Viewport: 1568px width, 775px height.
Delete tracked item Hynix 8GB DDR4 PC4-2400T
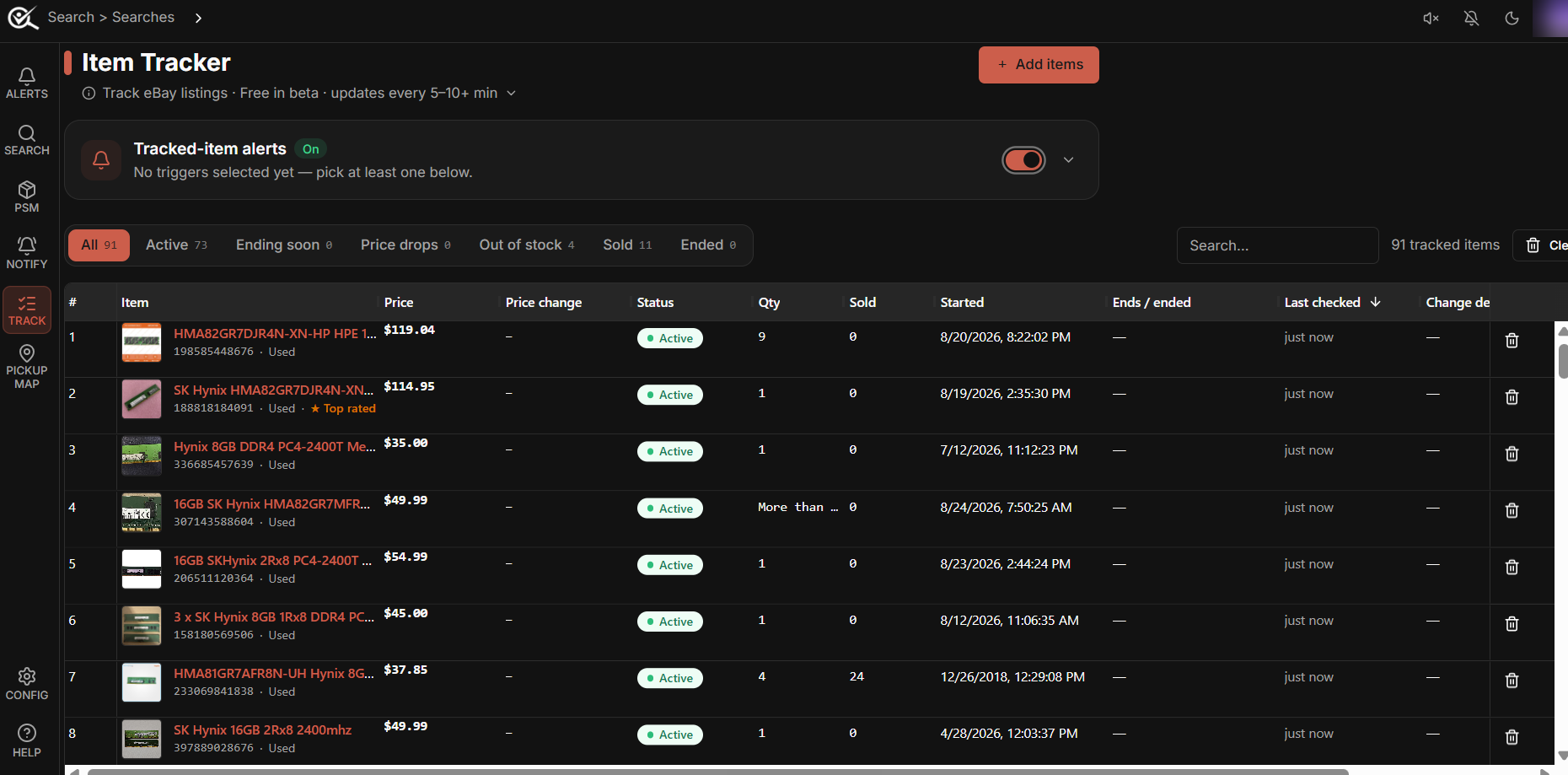1512,454
